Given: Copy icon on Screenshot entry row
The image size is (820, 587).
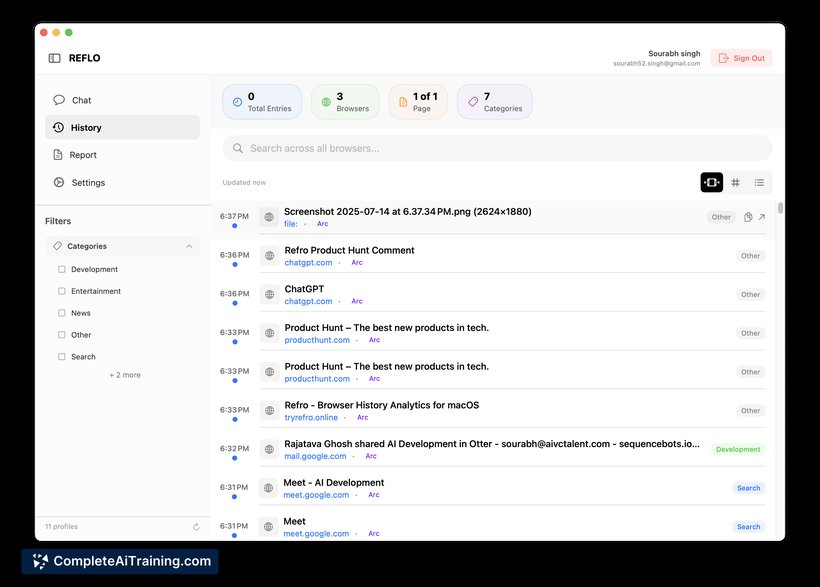Looking at the screenshot, I should [748, 217].
